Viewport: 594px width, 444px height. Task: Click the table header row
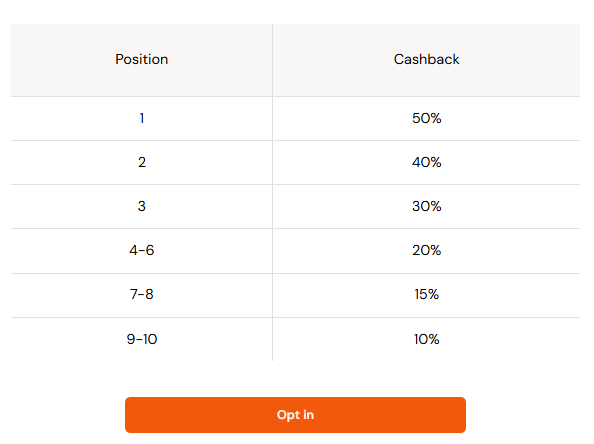point(295,60)
